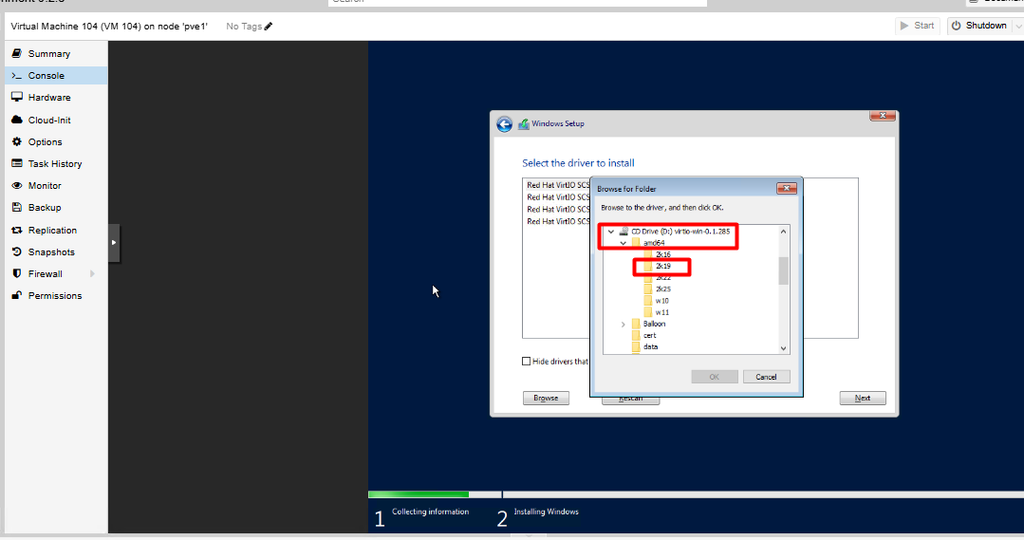The image size is (1024, 540).
Task: Click the folder tree scroll down arrow
Action: 784,349
